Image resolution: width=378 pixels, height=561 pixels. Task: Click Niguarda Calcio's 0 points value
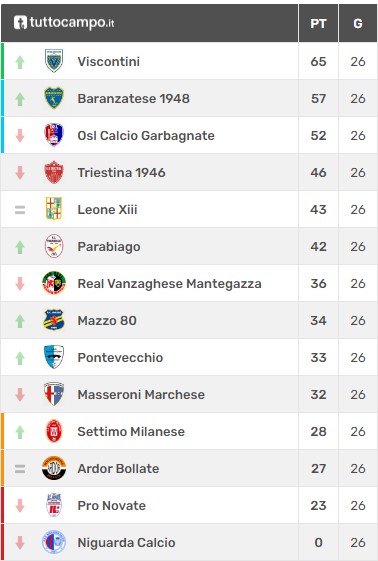(318, 542)
